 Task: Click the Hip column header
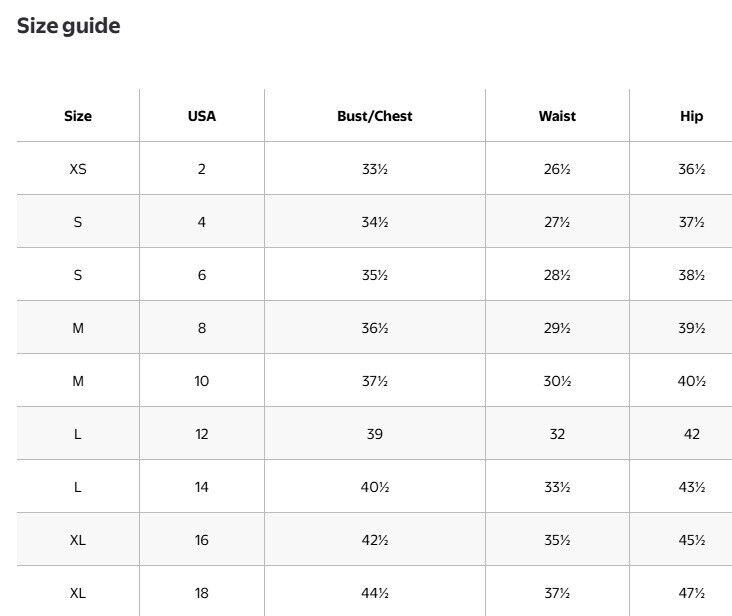click(691, 116)
